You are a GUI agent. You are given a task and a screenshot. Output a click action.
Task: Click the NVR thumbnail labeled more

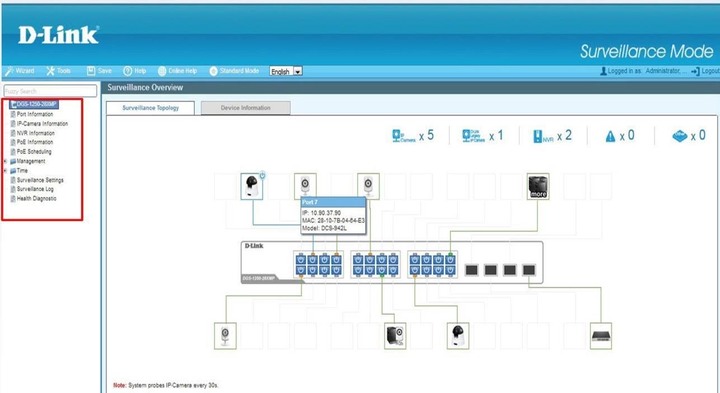538,186
